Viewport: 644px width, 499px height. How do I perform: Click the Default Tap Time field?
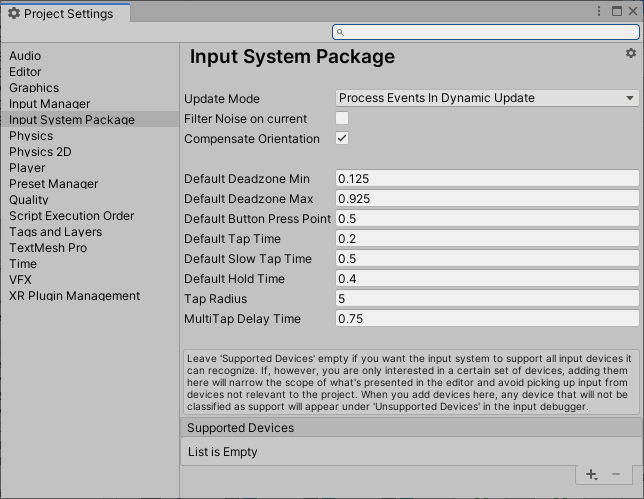click(487, 239)
